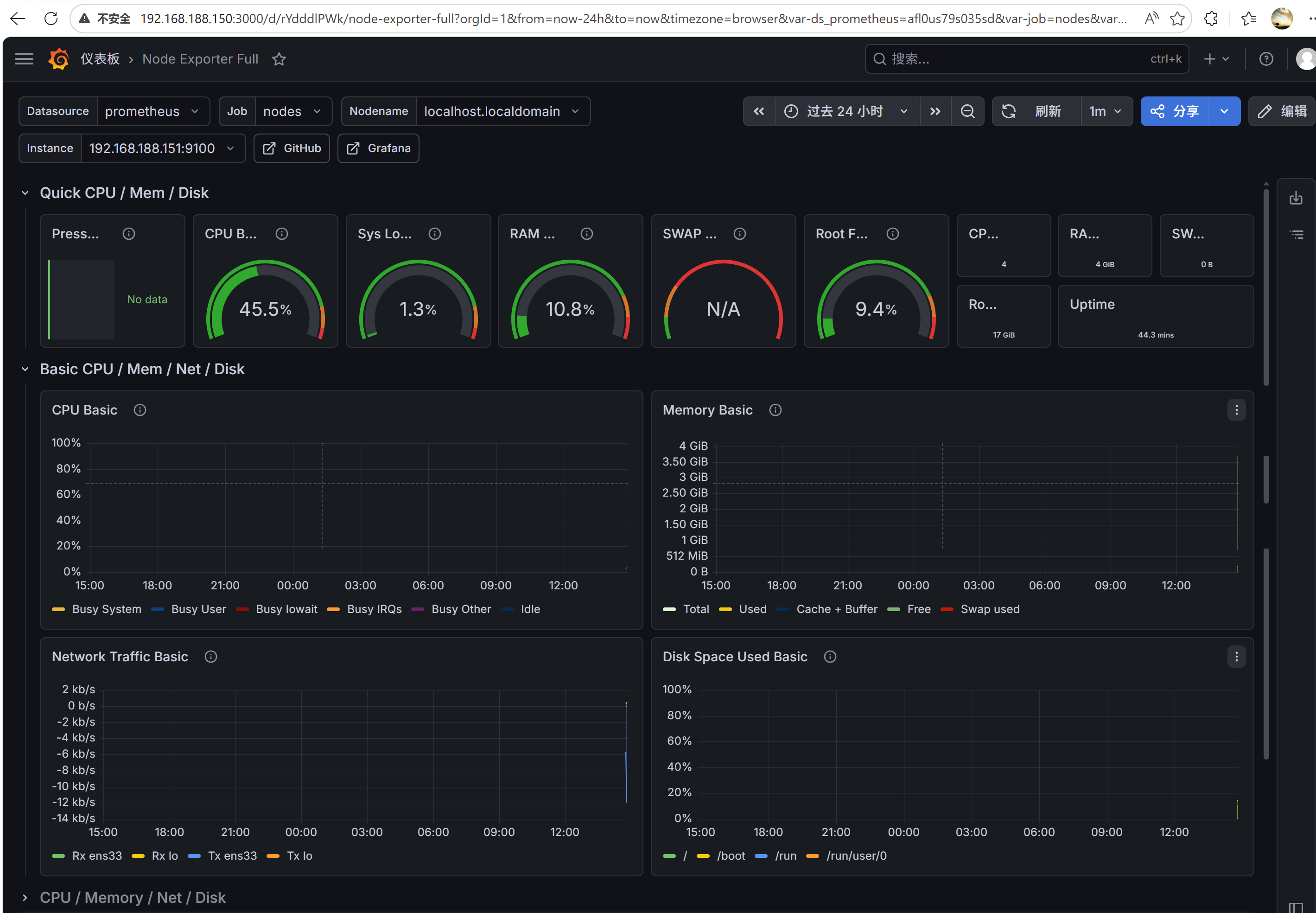Click the 分享 share button

click(x=1175, y=111)
